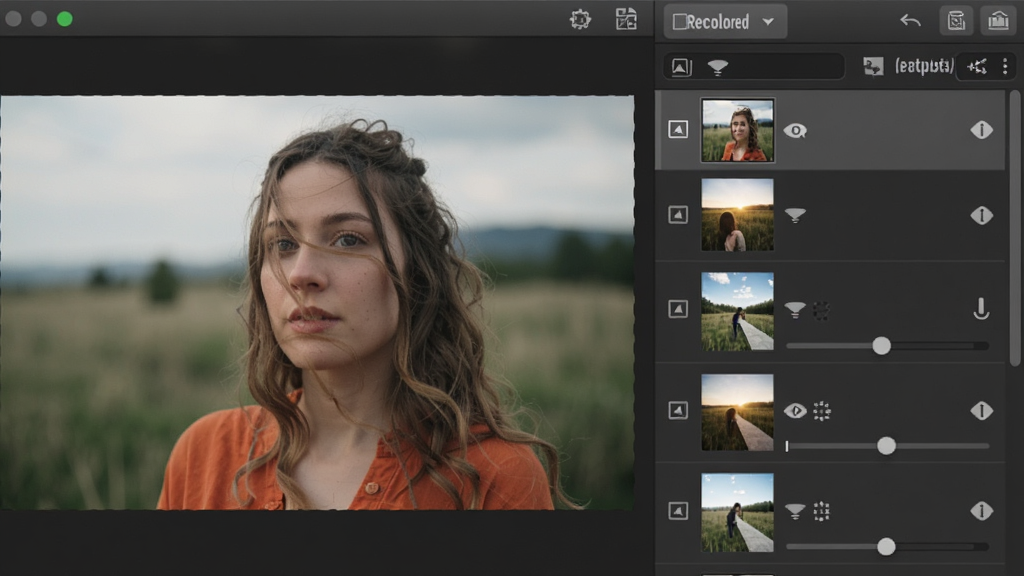Screen dimensions: 1024x576
Task: Select the bottom boardwalk layer thumbnail
Action: coord(737,513)
